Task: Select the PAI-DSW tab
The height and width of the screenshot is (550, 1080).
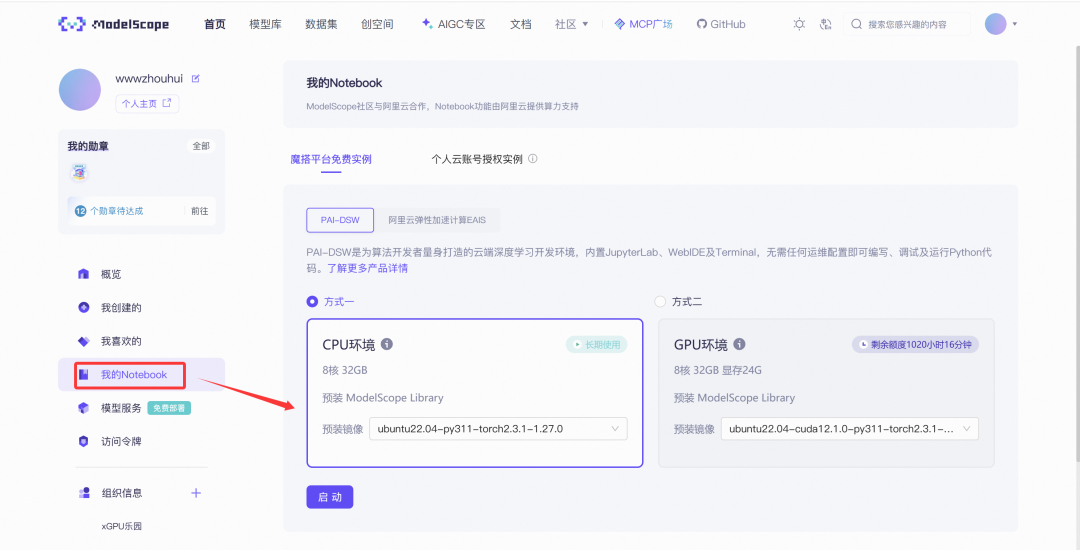Action: click(340, 220)
